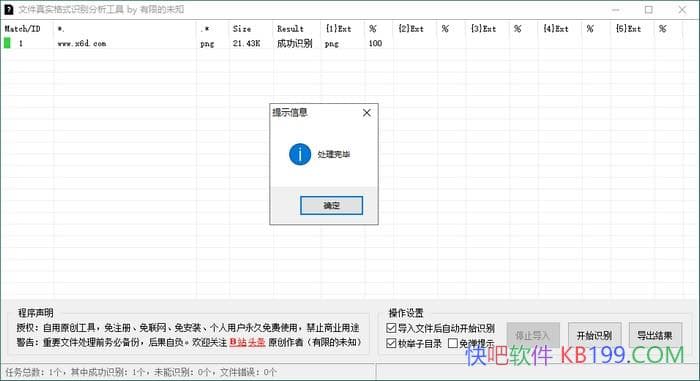
Task: Click the .* extension column header
Action: pos(205,29)
